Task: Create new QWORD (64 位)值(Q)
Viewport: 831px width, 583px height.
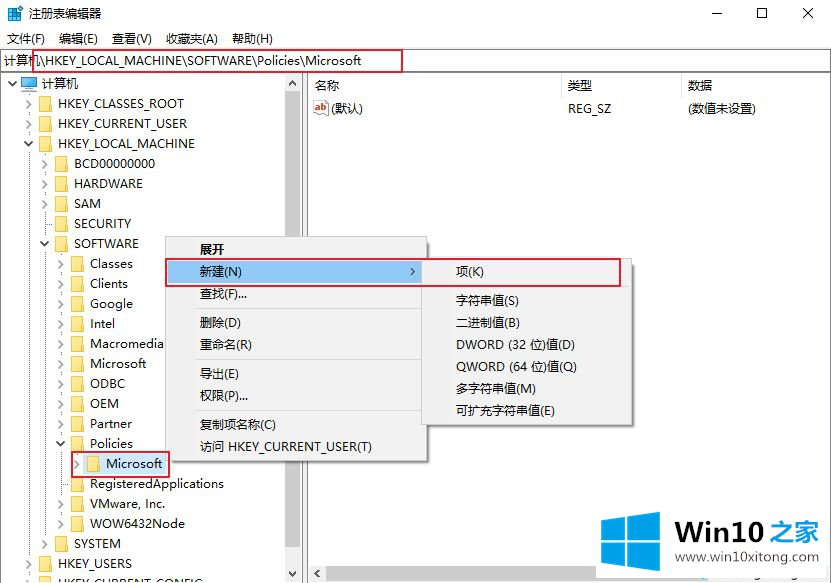Action: point(526,367)
